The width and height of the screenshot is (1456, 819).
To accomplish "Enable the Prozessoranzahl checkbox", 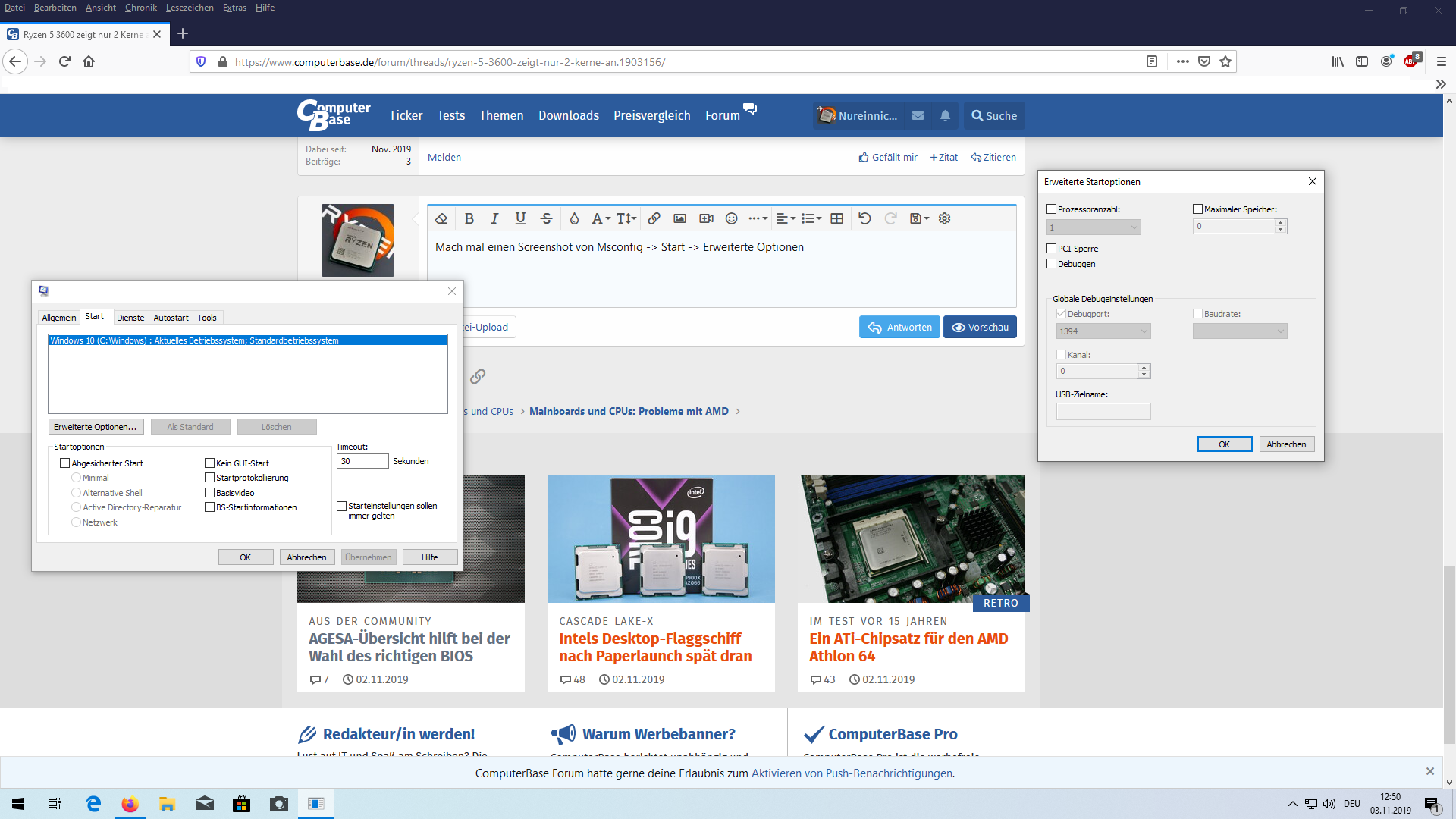I will (1051, 209).
